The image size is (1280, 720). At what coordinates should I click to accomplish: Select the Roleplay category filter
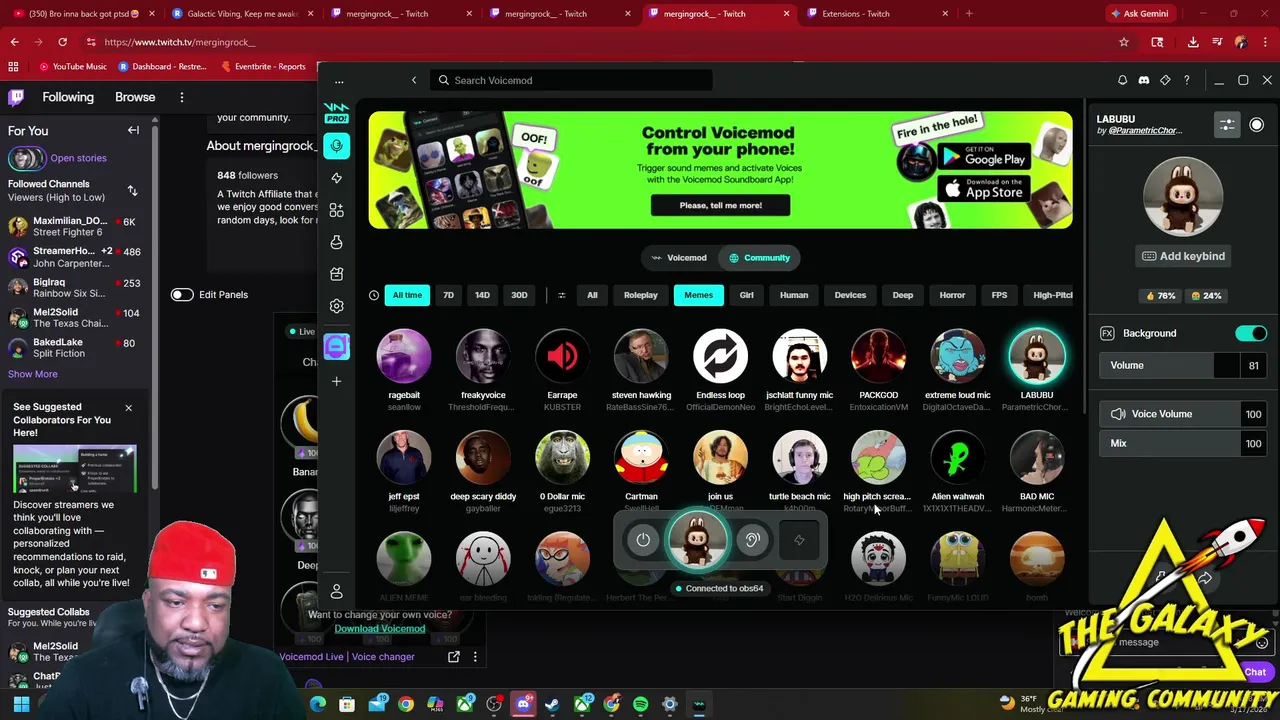(x=641, y=295)
